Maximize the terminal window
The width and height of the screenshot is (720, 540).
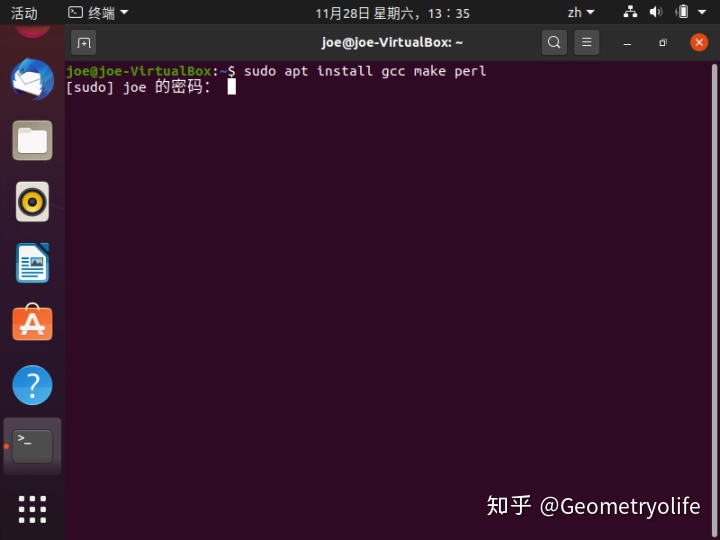pyautogui.click(x=663, y=43)
